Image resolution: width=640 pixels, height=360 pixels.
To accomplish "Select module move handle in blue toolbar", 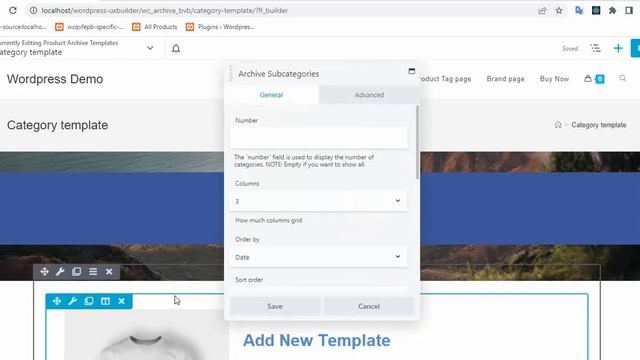I will click(x=57, y=301).
